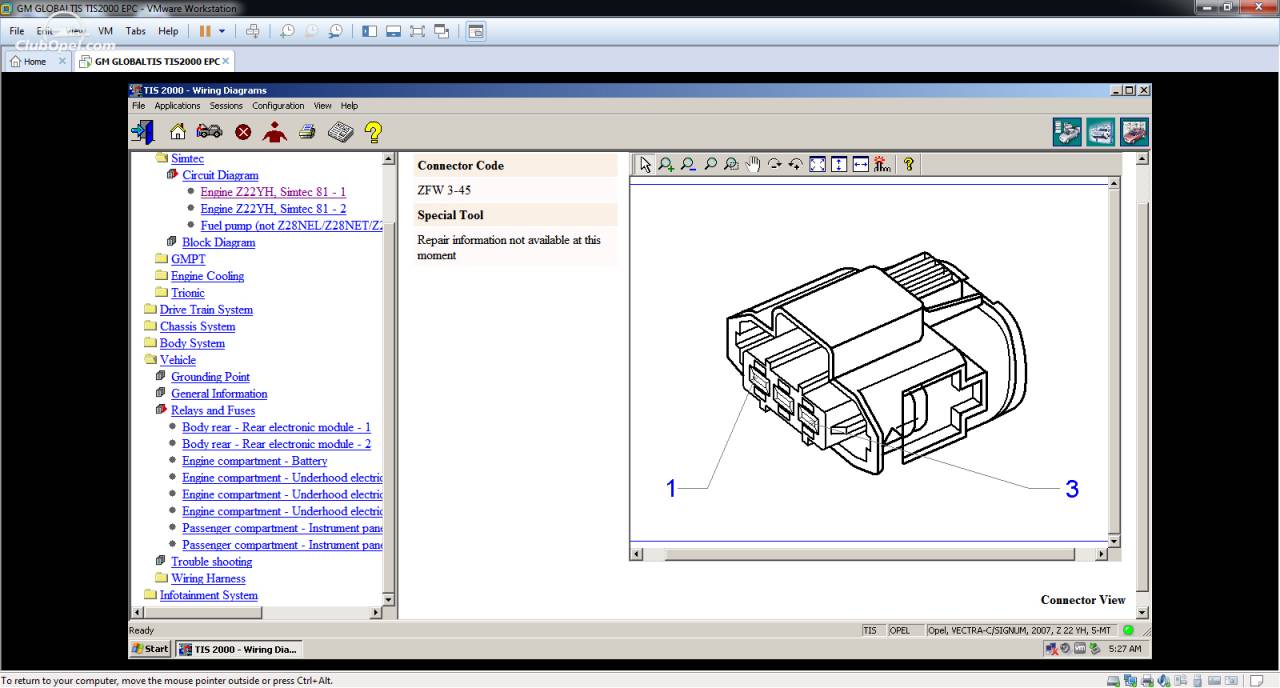
Task: Select TIS 2000 taskbar window button
Action: 238,649
